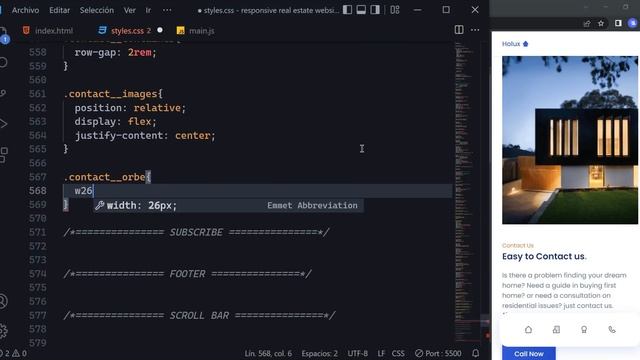Click 'Contact Us' subtitle in browser
640x360 pixels.
[518, 245]
